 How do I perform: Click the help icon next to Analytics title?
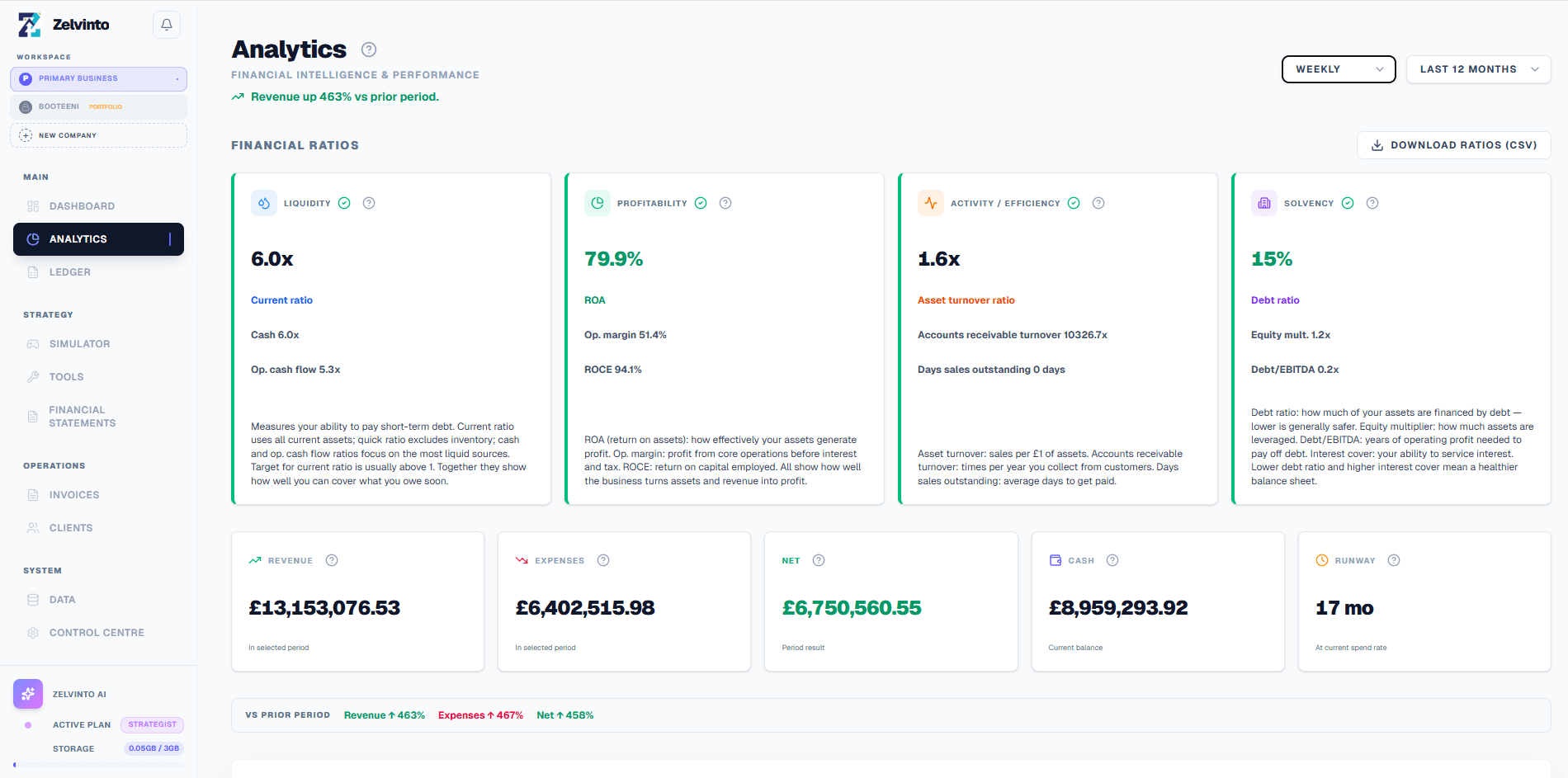point(369,50)
